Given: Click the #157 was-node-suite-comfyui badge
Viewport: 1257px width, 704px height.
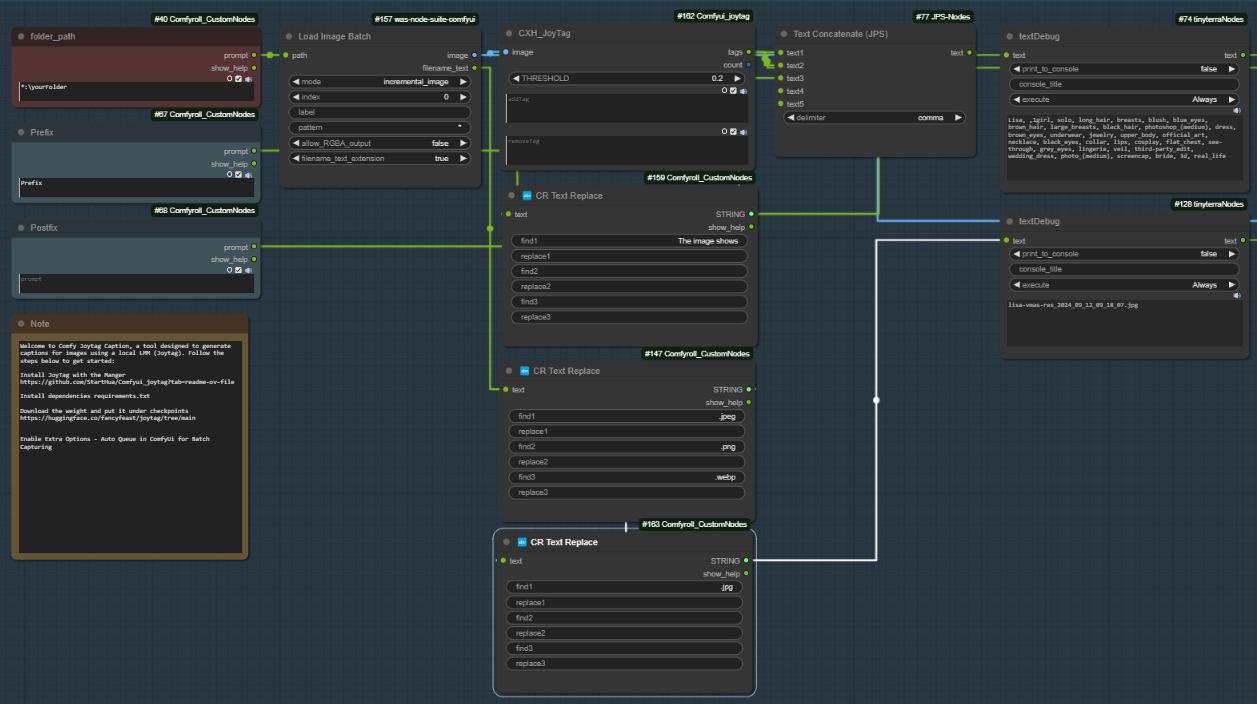Looking at the screenshot, I should pos(424,19).
